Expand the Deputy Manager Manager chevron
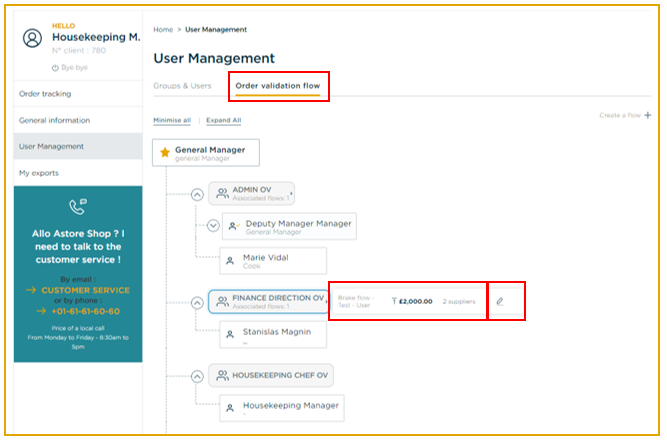Screen dimensions: 667x442 pos(213,225)
